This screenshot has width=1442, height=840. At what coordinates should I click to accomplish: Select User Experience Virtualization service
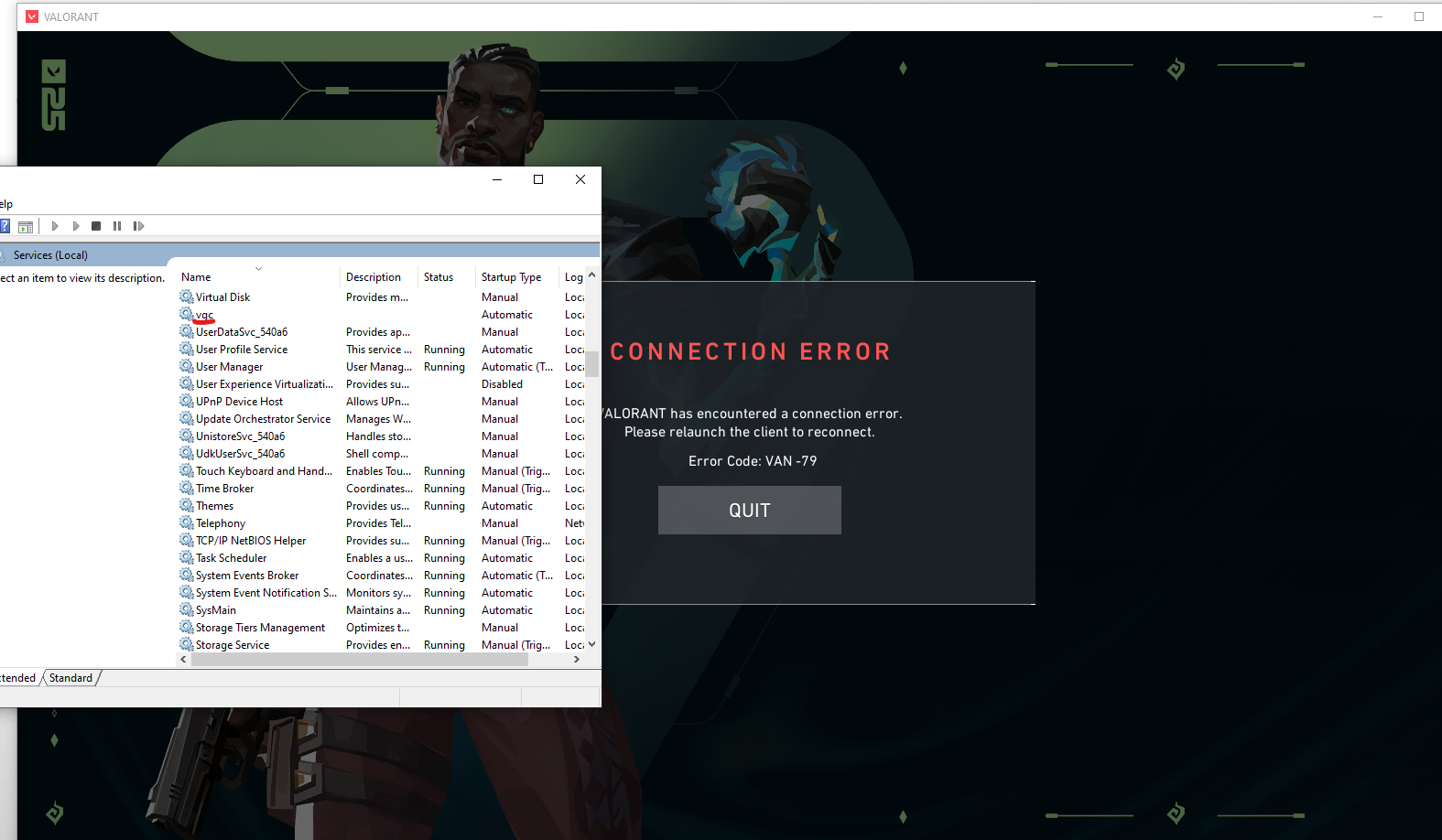265,384
